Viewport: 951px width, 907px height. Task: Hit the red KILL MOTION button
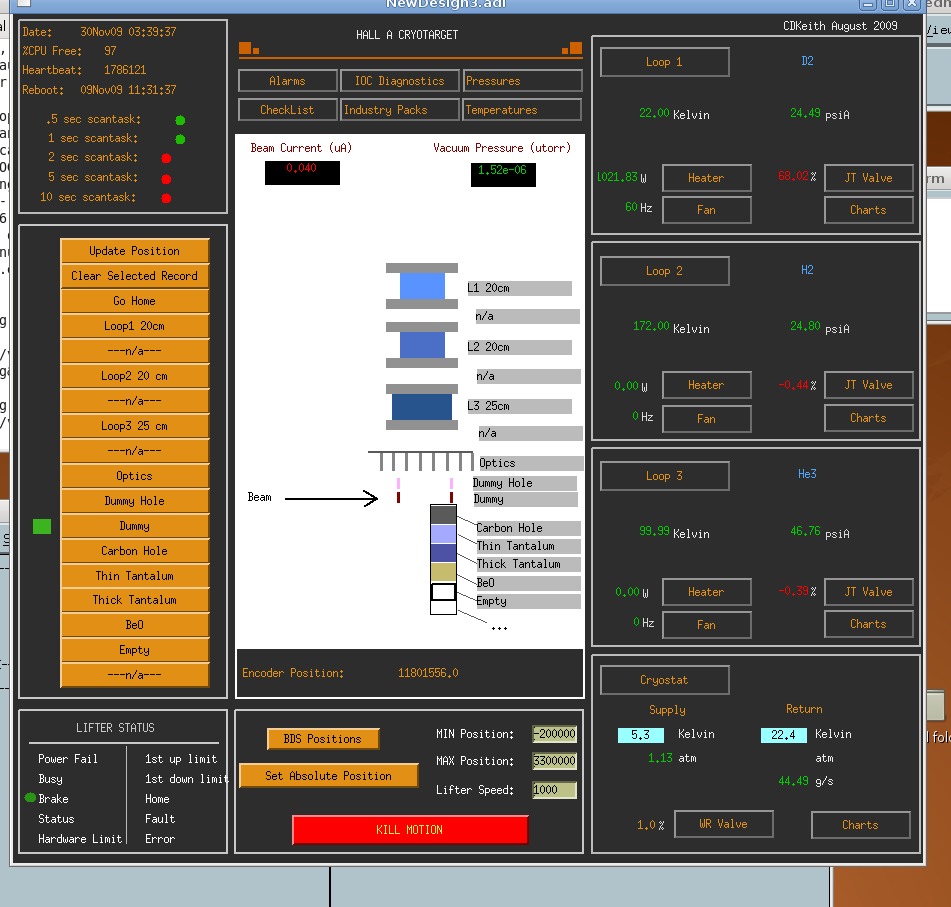[410, 829]
